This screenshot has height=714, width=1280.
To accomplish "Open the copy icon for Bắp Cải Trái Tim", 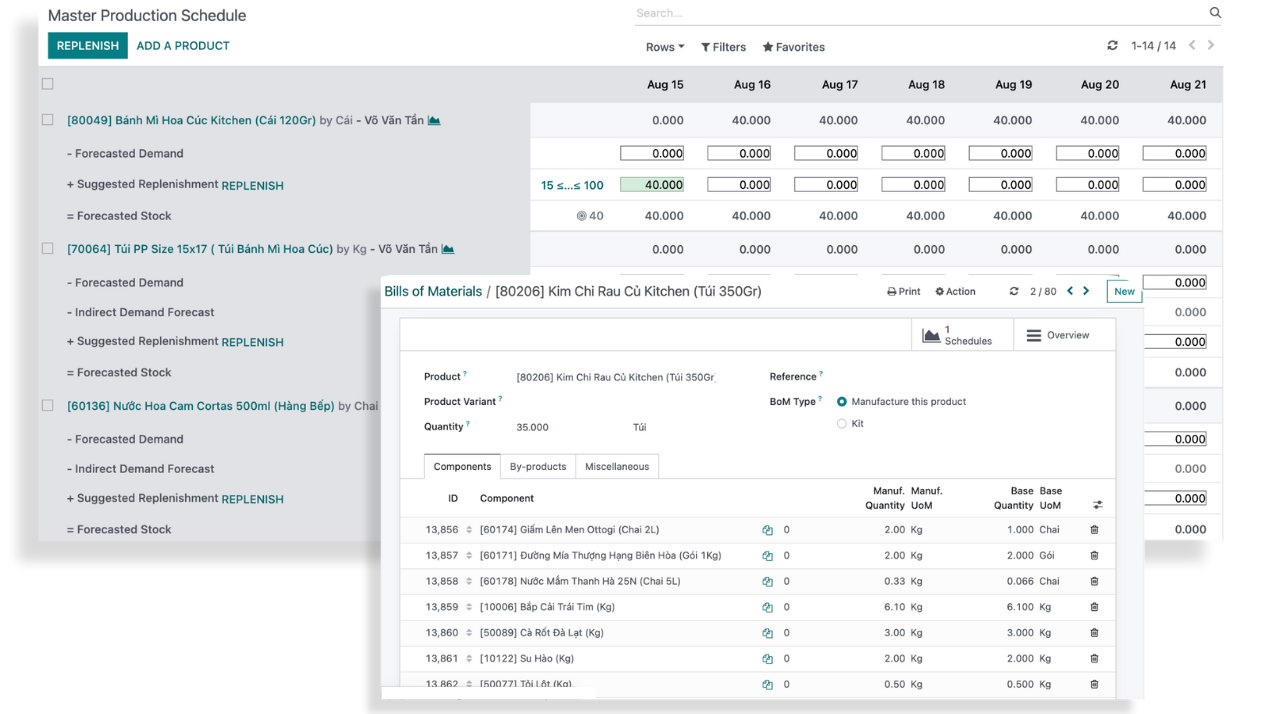I will (767, 607).
